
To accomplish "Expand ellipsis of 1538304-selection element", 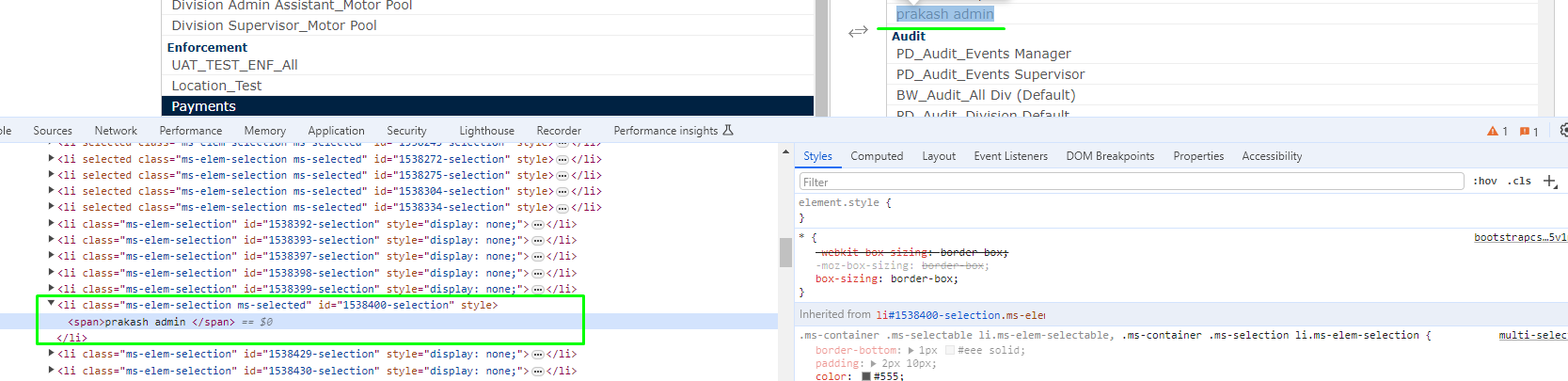I will point(562,192).
